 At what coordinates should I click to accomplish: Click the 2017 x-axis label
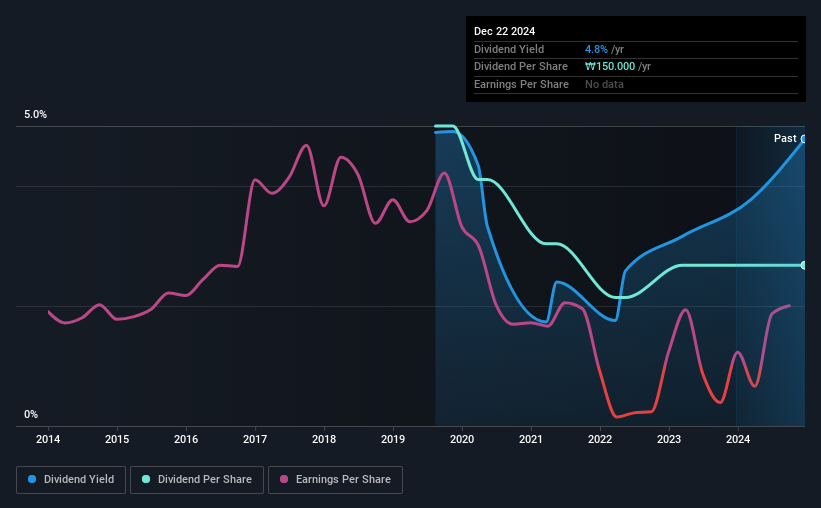[x=255, y=439]
